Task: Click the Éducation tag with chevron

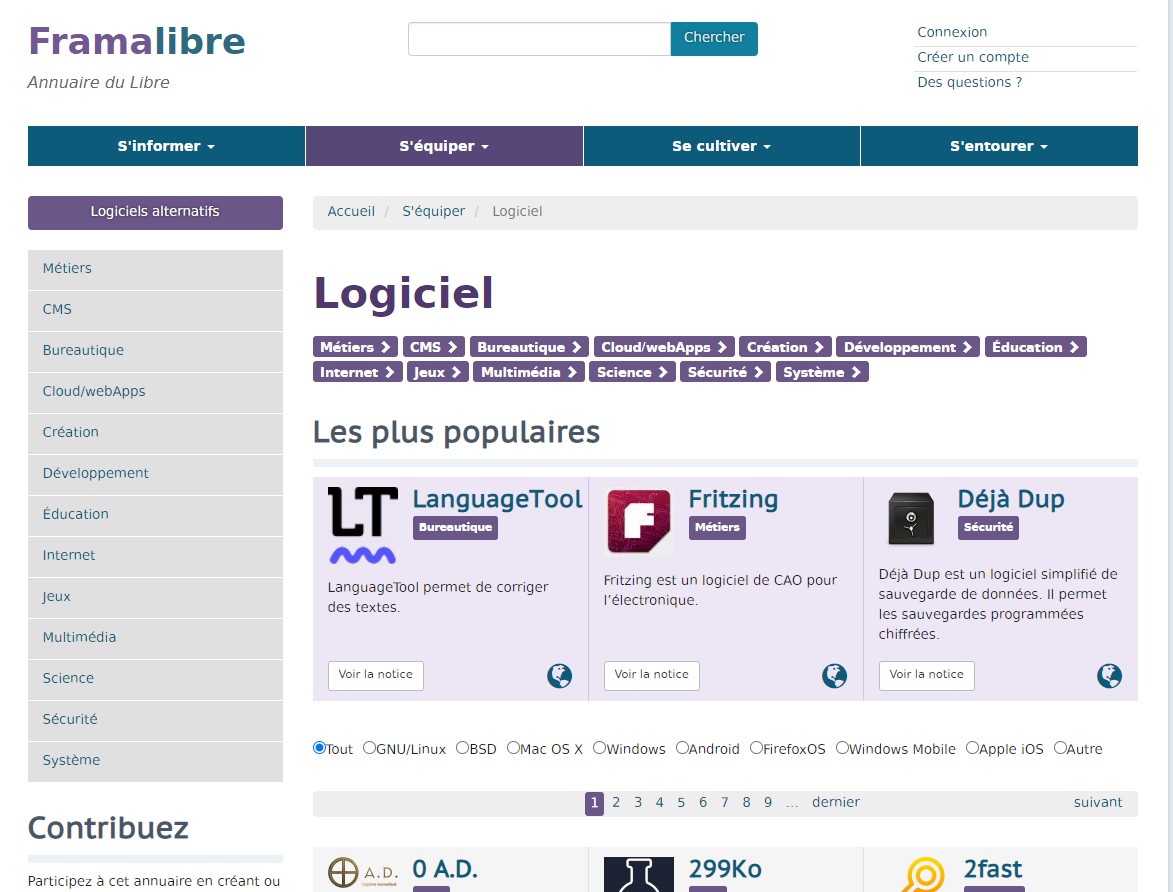Action: [1036, 347]
